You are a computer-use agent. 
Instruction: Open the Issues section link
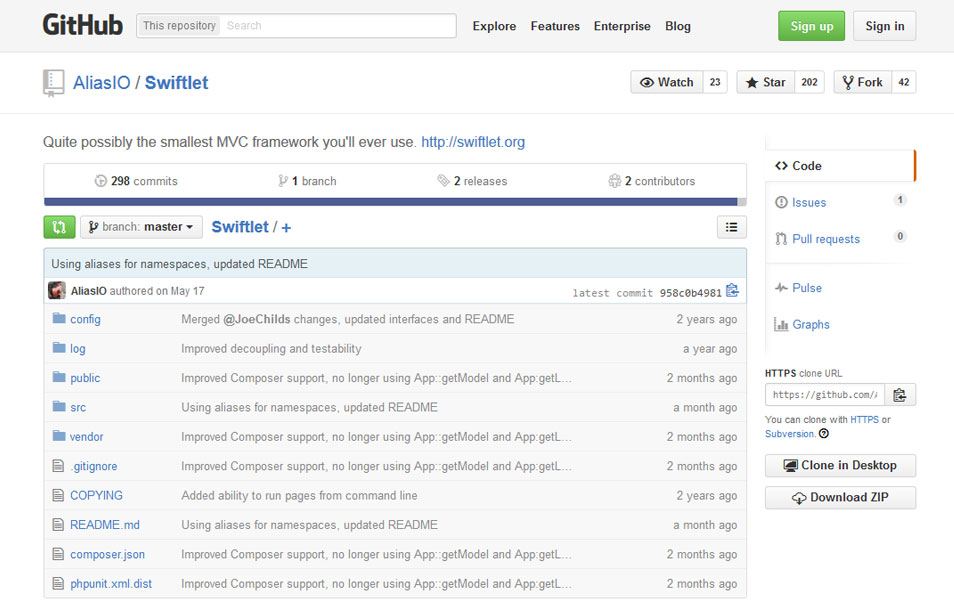(809, 203)
